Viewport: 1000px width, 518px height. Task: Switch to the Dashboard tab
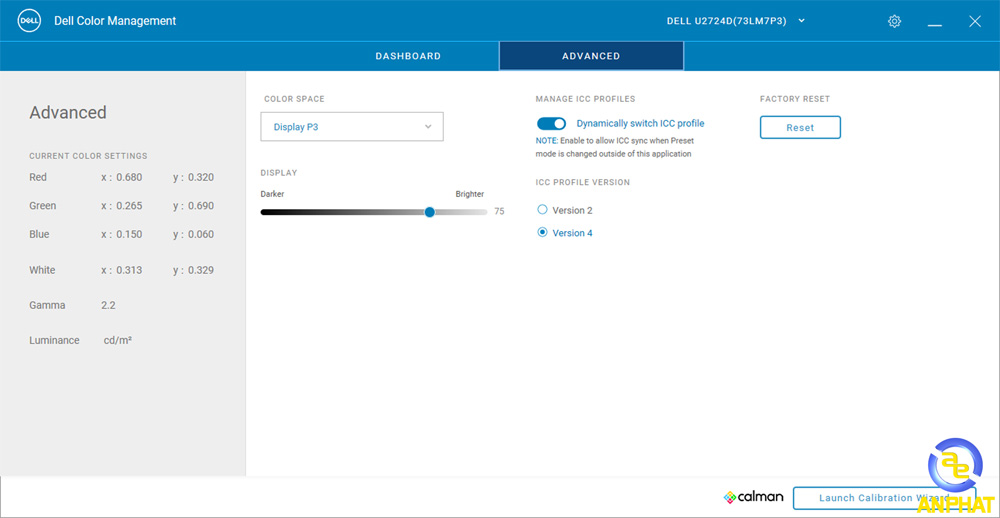[408, 56]
